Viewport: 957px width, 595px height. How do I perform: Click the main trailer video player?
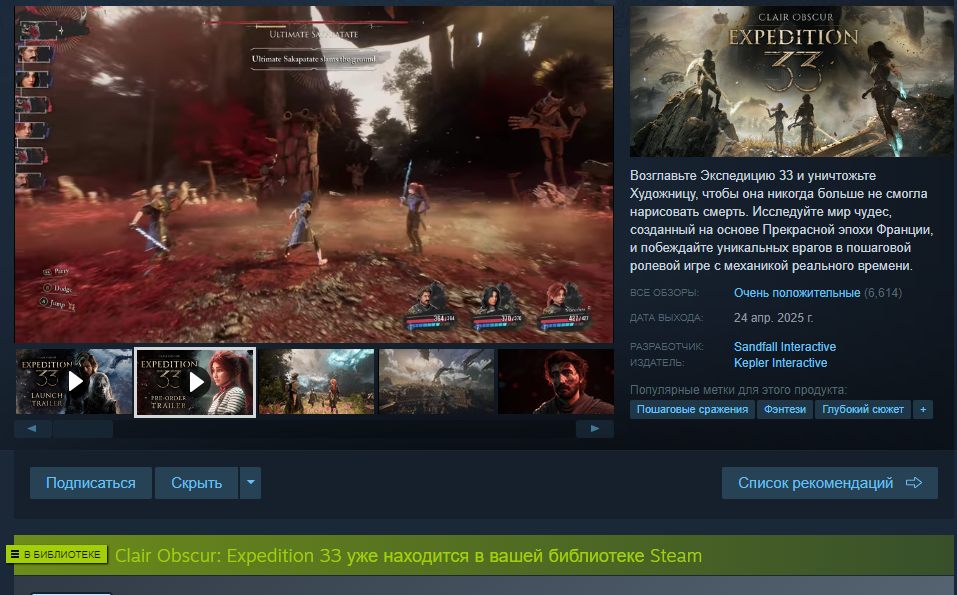(x=314, y=175)
